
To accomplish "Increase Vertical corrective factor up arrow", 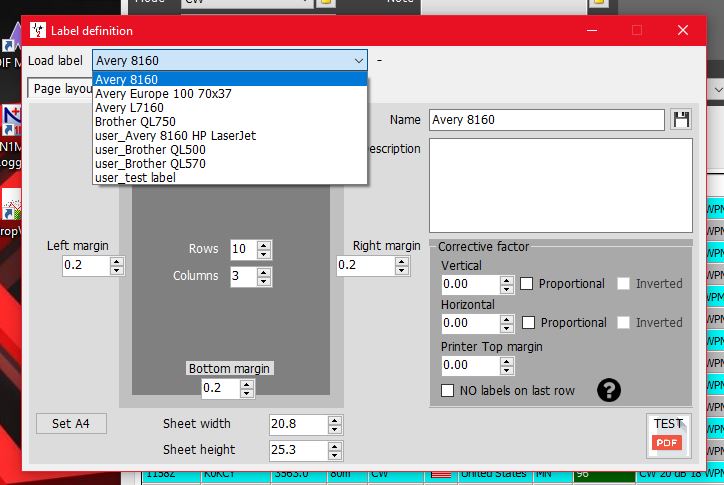I will pos(507,280).
